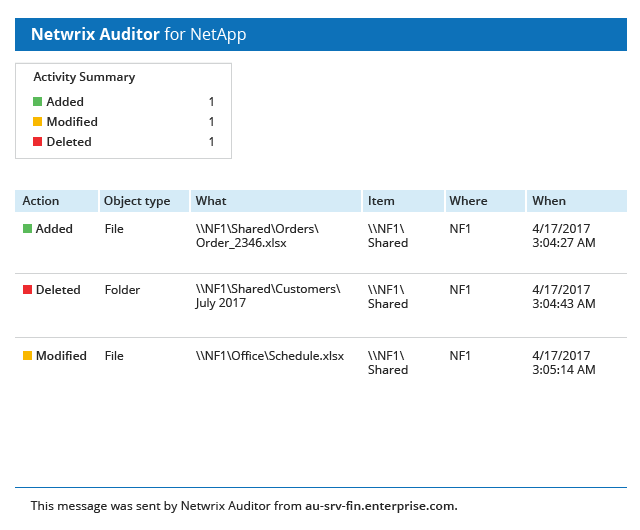The width and height of the screenshot is (640, 530).
Task: Click \\NF1\Shared item in Deleted row
Action: pos(388,296)
